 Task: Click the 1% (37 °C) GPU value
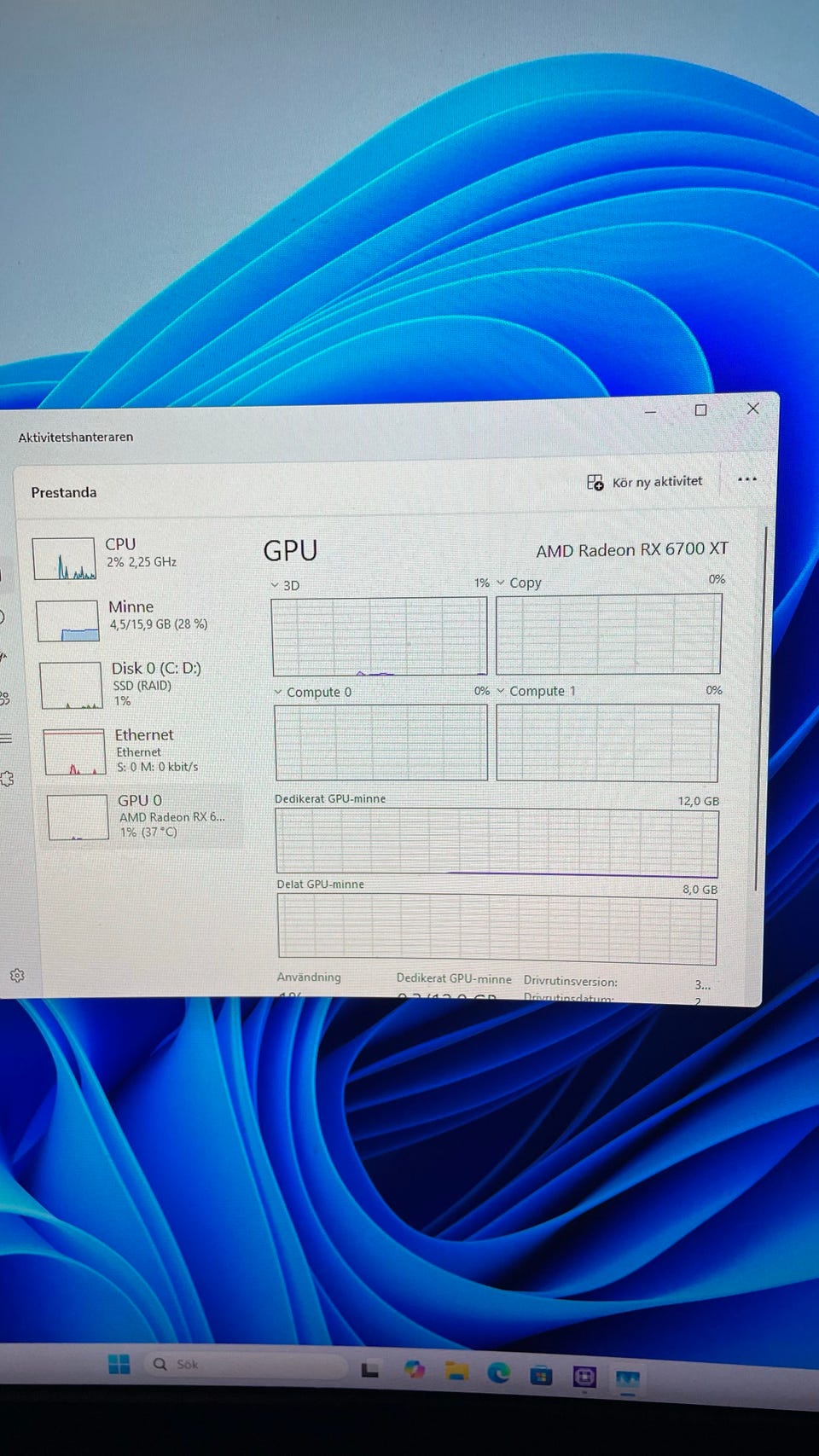click(148, 832)
